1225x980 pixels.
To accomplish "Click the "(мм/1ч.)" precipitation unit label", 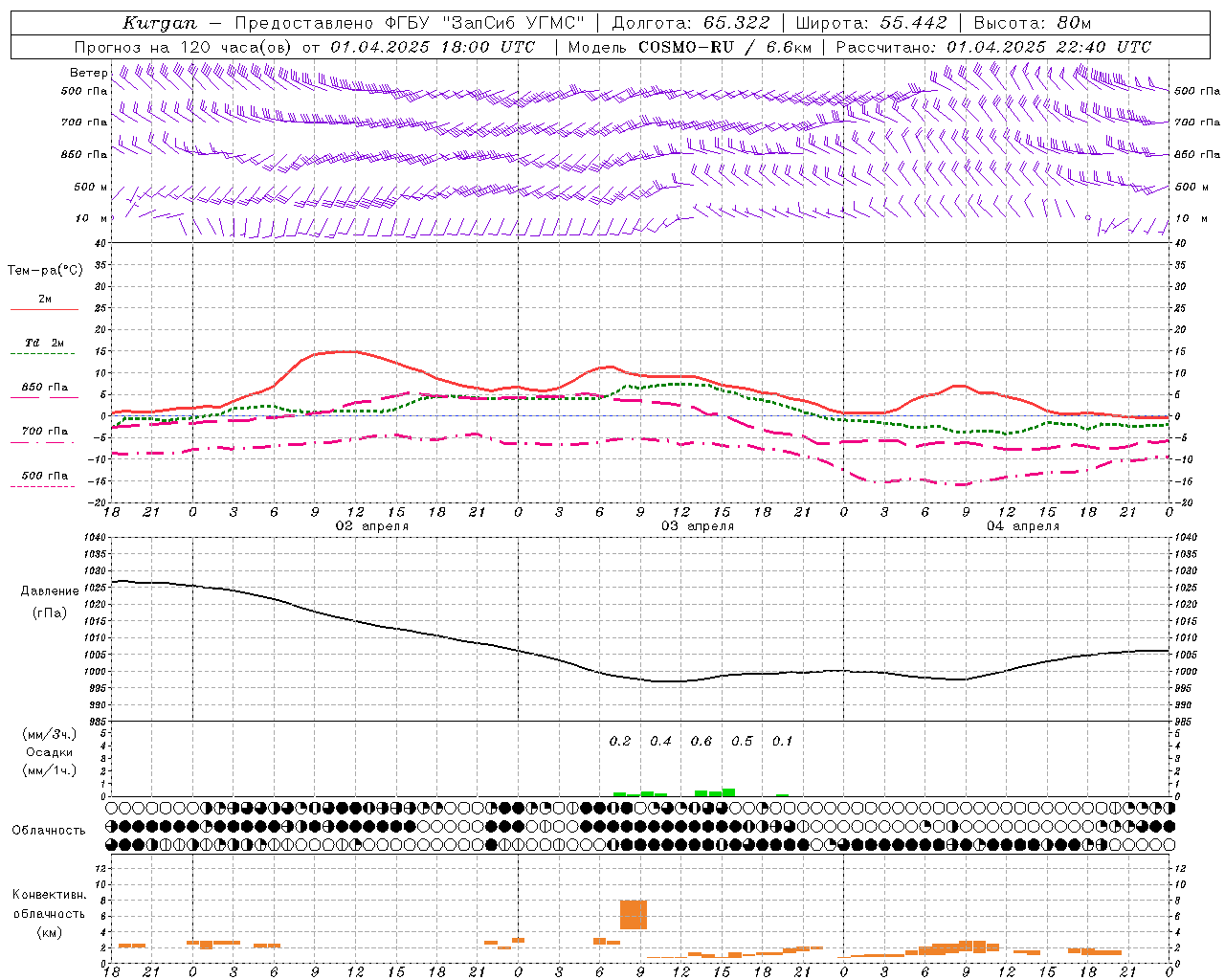I will coord(50,770).
